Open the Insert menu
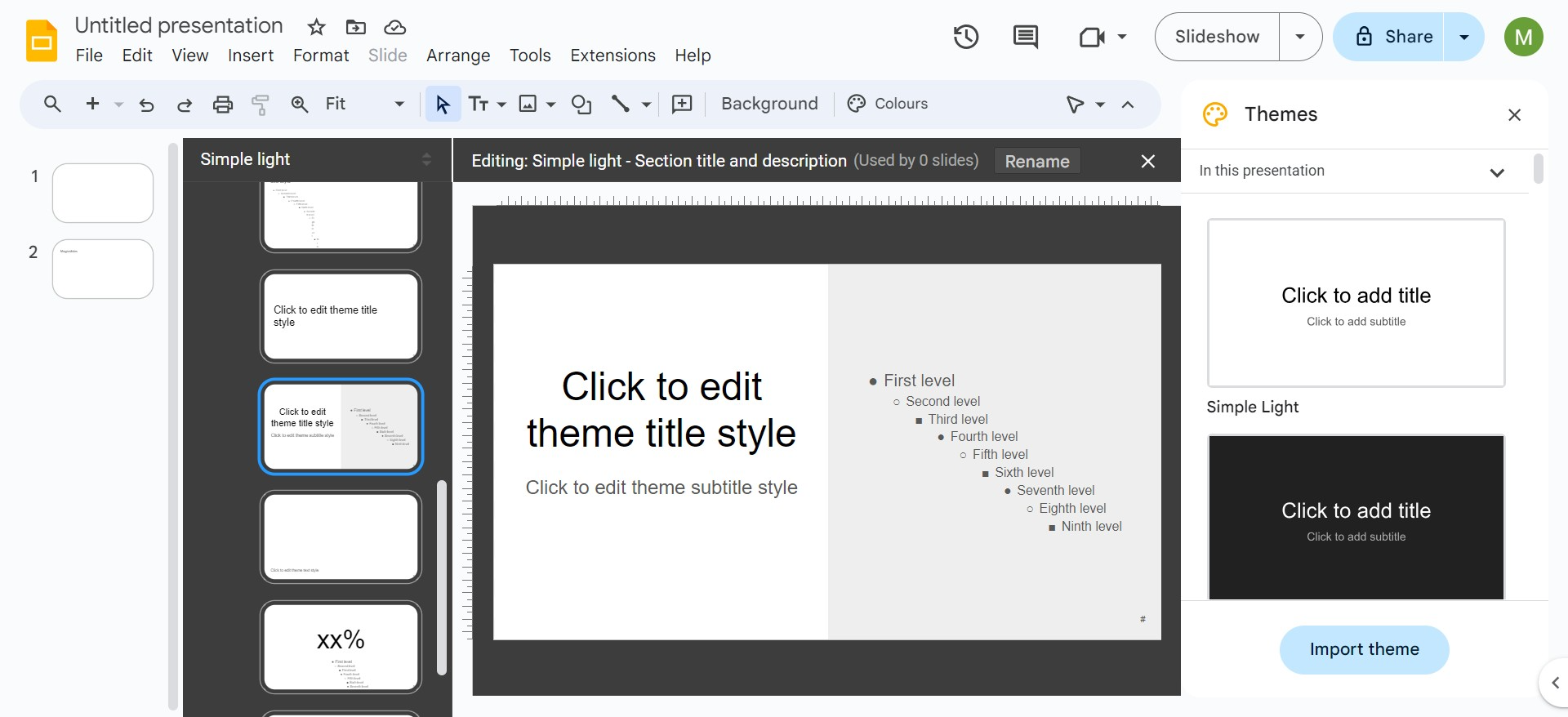The height and width of the screenshot is (717, 1568). pos(250,56)
